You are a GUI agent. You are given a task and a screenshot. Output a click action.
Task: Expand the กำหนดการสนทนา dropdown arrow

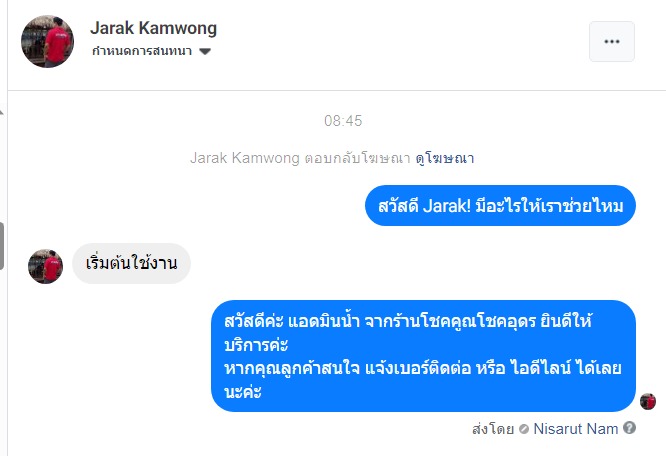pyautogui.click(x=205, y=51)
